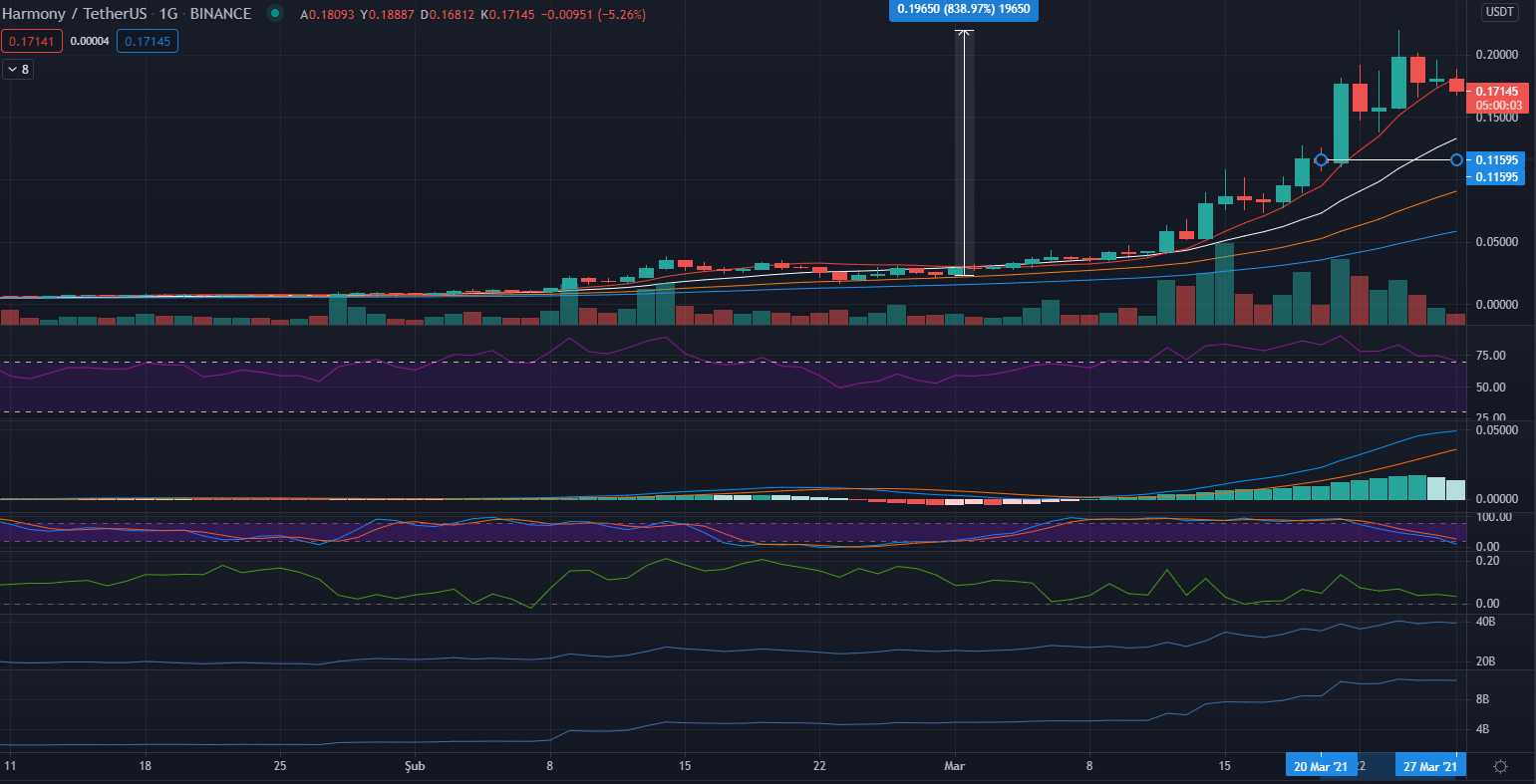Screen dimensions: 1536x784
Task: Click the 100.00 stochastic scale label
Action: (x=1494, y=517)
